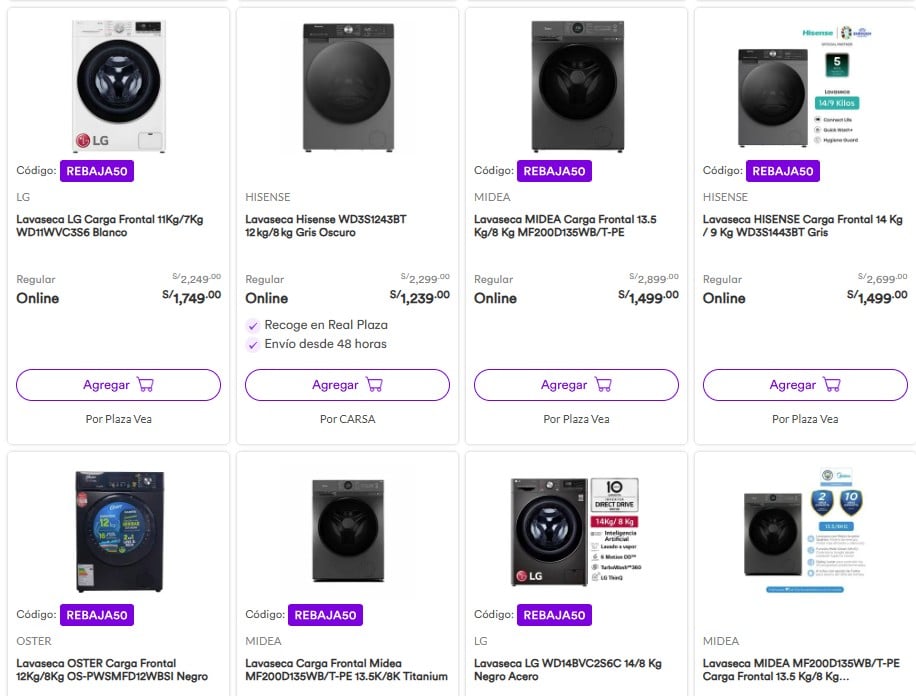Open Lavaseca MIDEA Carga Frontal 13.5 Kg title
The width and height of the screenshot is (916, 696).
point(564,226)
